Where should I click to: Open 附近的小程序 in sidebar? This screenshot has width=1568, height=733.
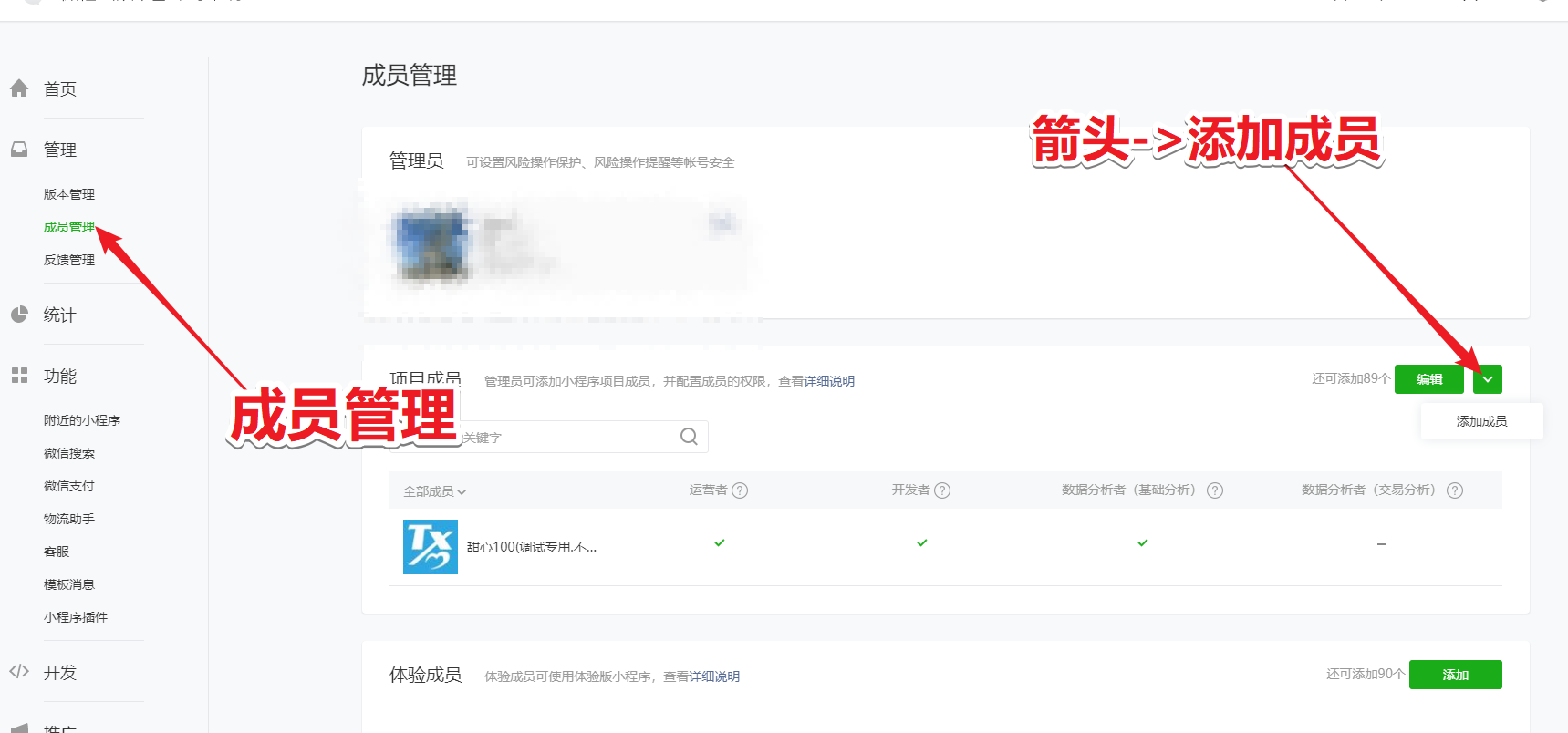point(82,420)
